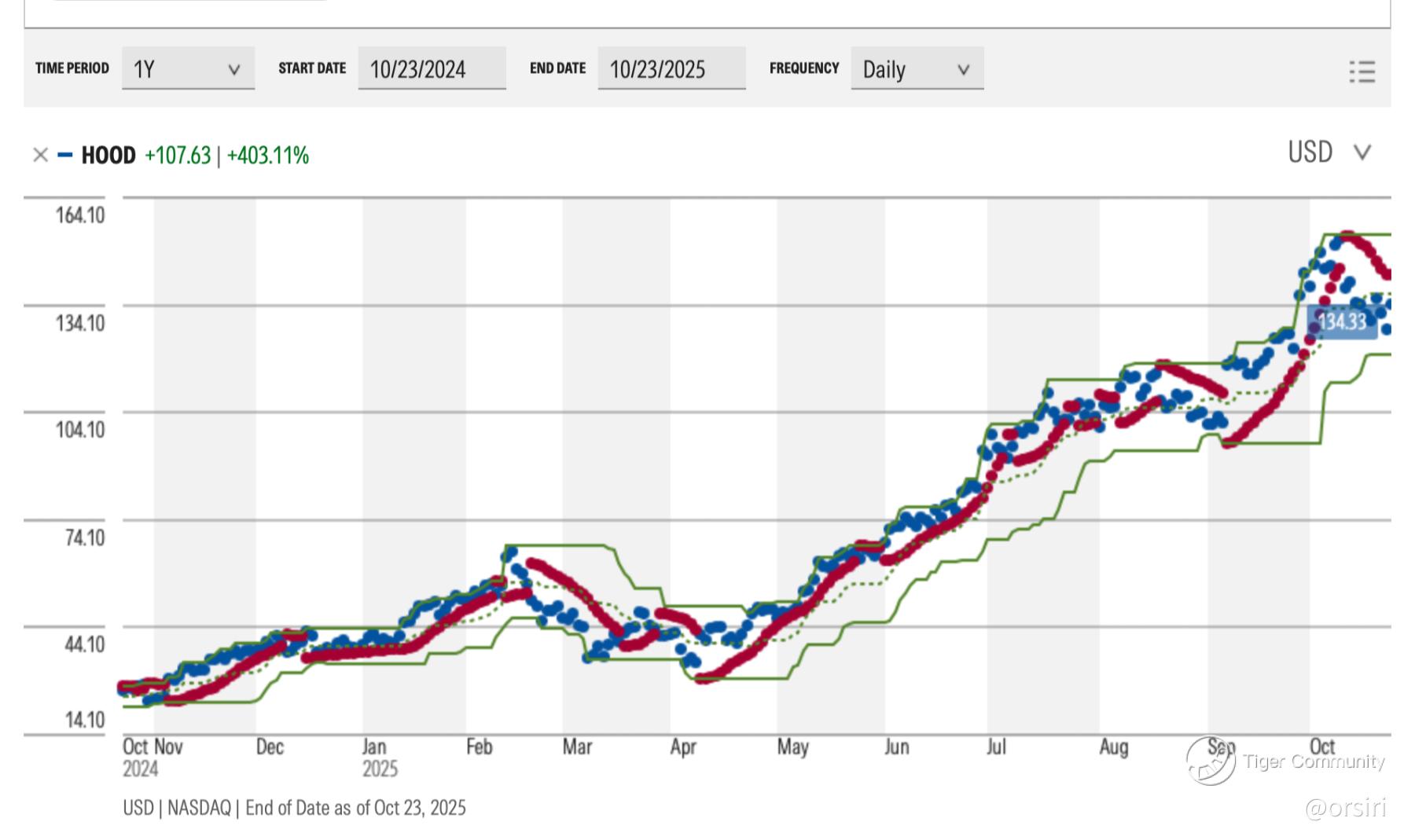
Task: Click the blue HOOD series color dash
Action: click(x=65, y=155)
